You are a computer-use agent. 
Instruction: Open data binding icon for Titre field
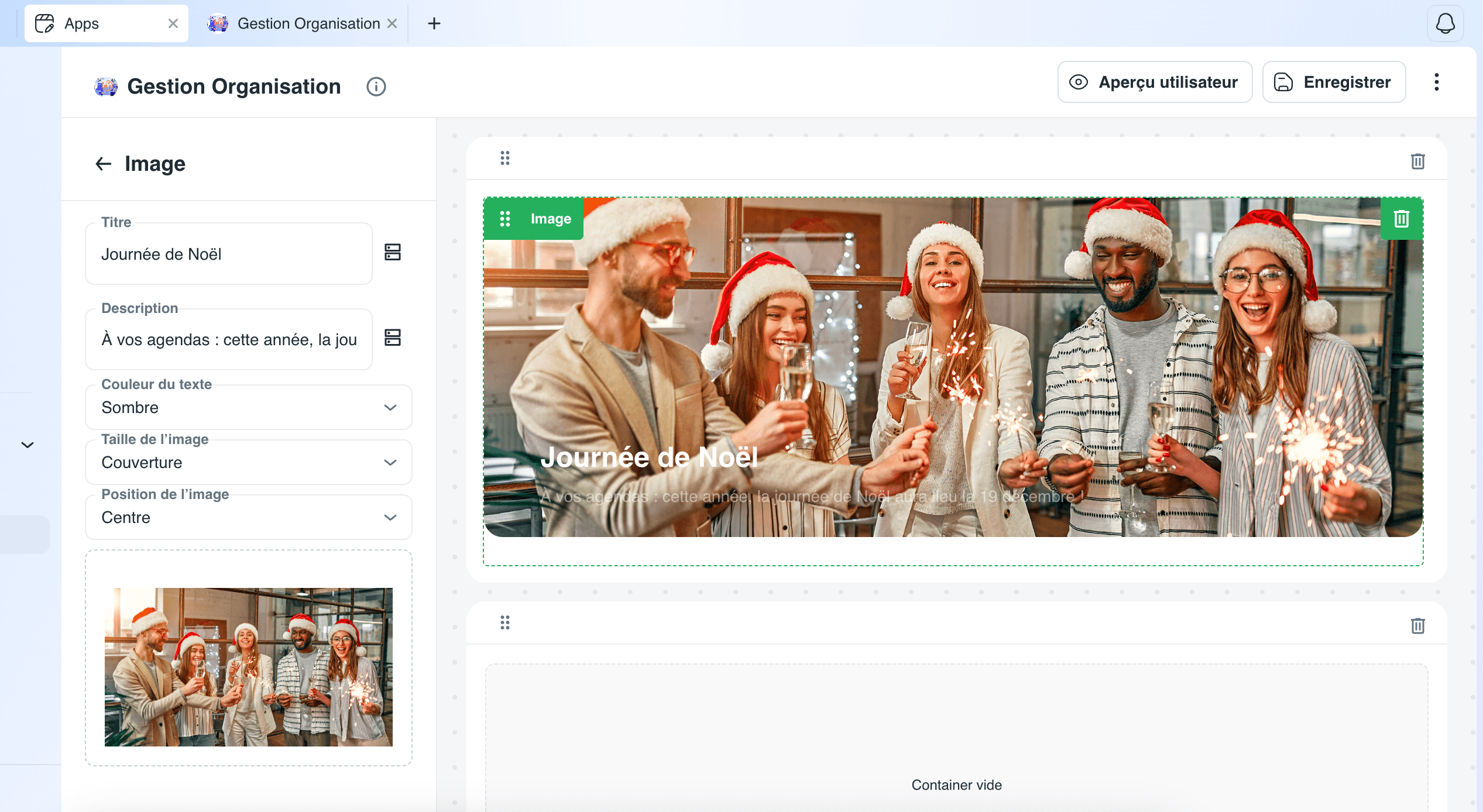click(x=392, y=252)
